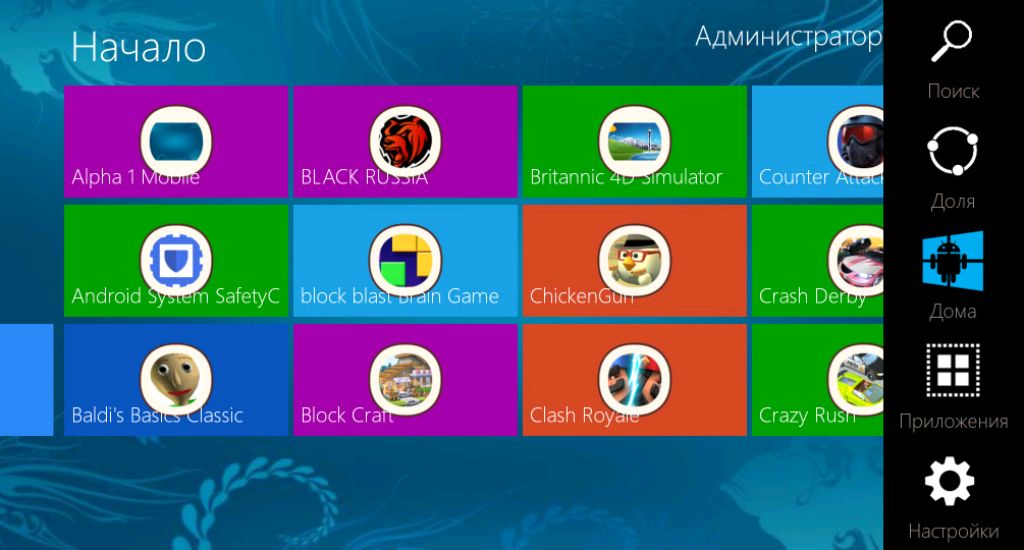Click the partial blue tile at left edge
1024x550 pixels.
[26, 380]
